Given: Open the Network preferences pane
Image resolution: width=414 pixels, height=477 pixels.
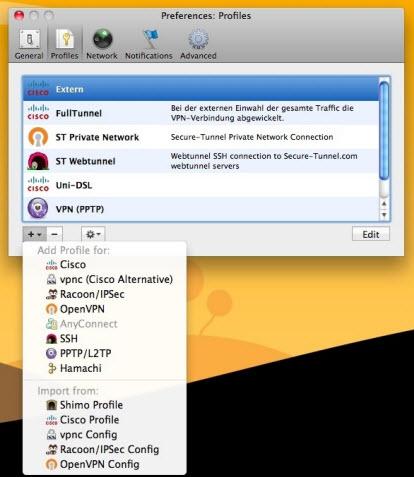Looking at the screenshot, I should click(102, 44).
